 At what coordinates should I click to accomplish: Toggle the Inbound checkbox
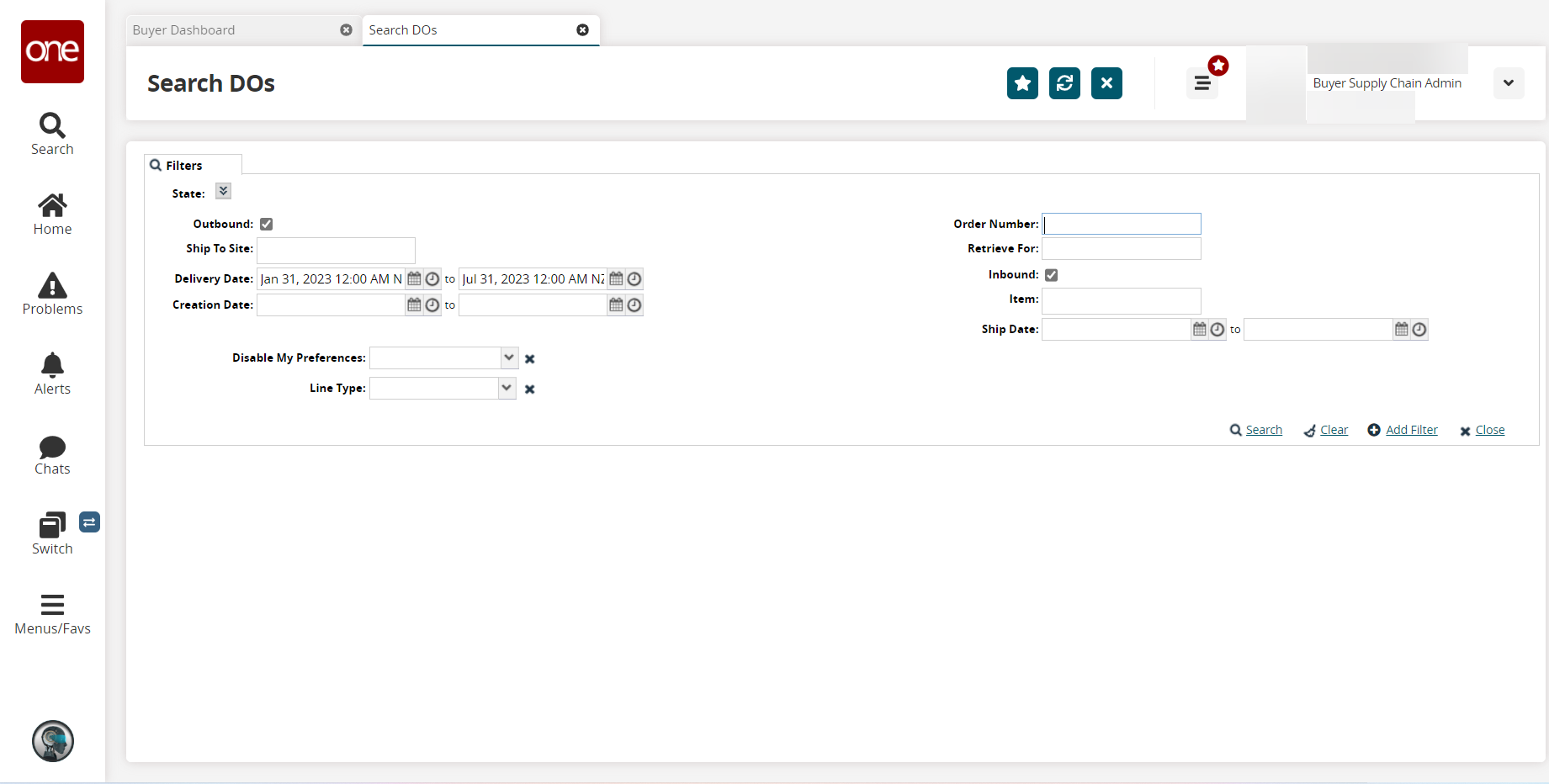(x=1052, y=275)
